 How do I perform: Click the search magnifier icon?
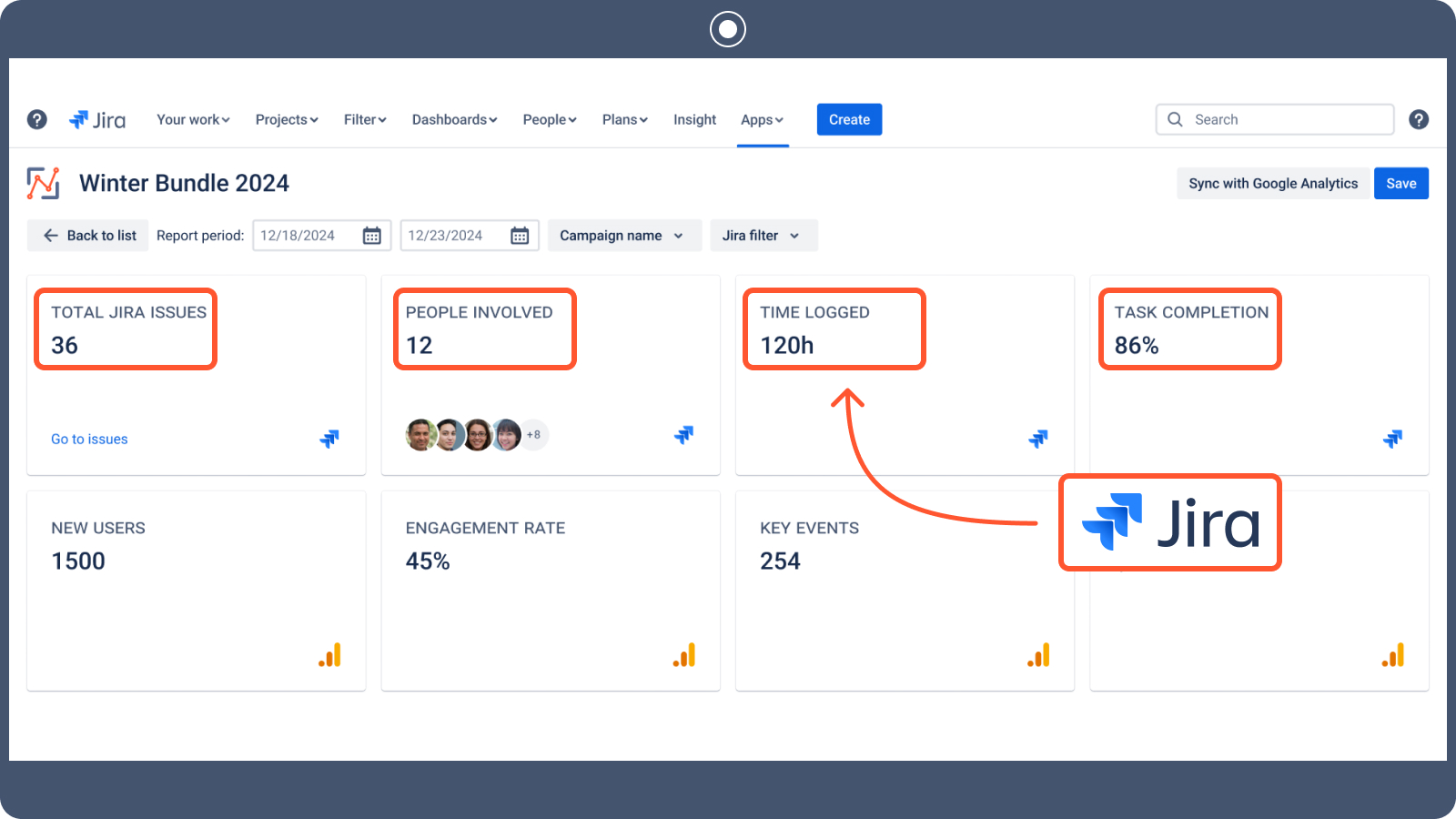[1176, 119]
